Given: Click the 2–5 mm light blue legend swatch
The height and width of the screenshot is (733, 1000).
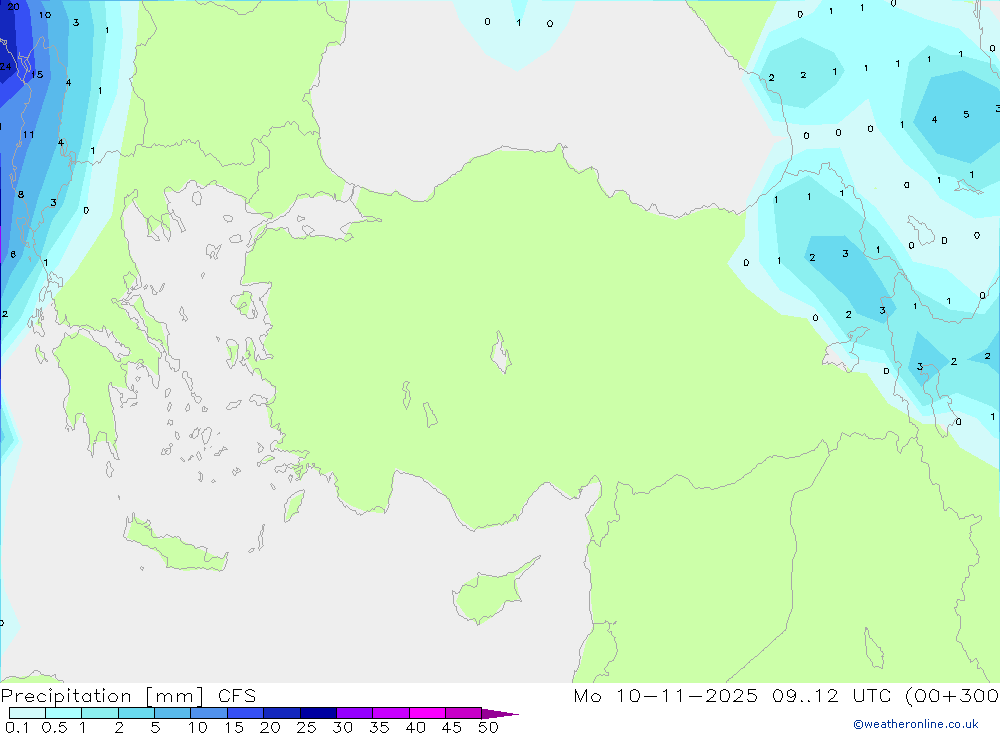Looking at the screenshot, I should 136,713.
